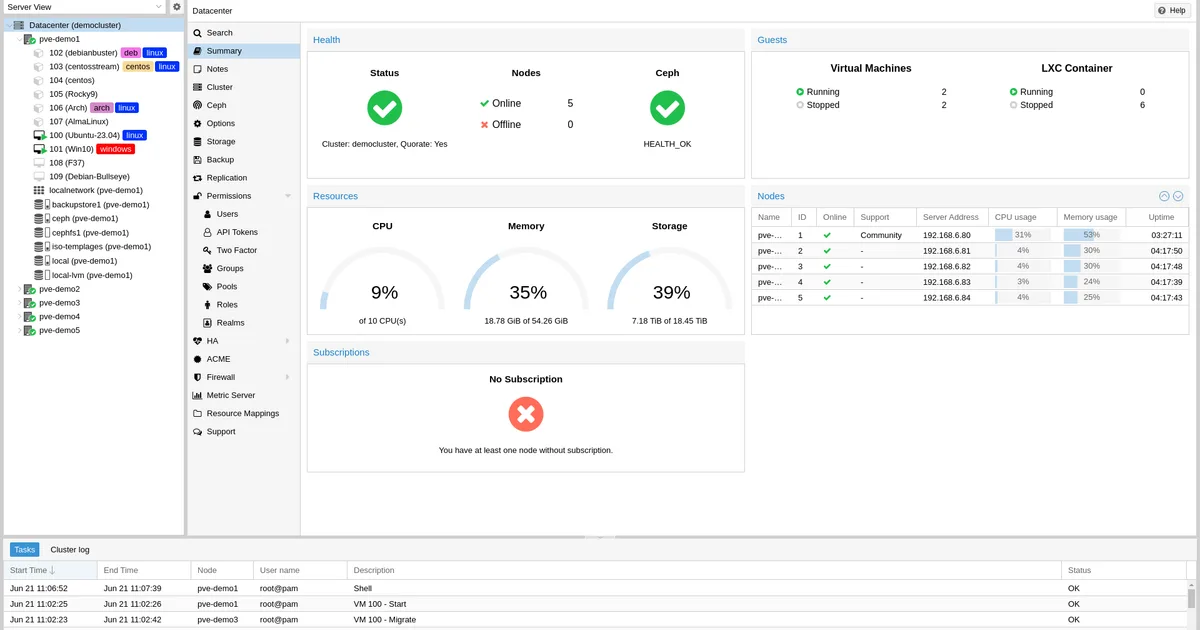
Task: Click the centos tag on container 103
Action: pyautogui.click(x=138, y=67)
